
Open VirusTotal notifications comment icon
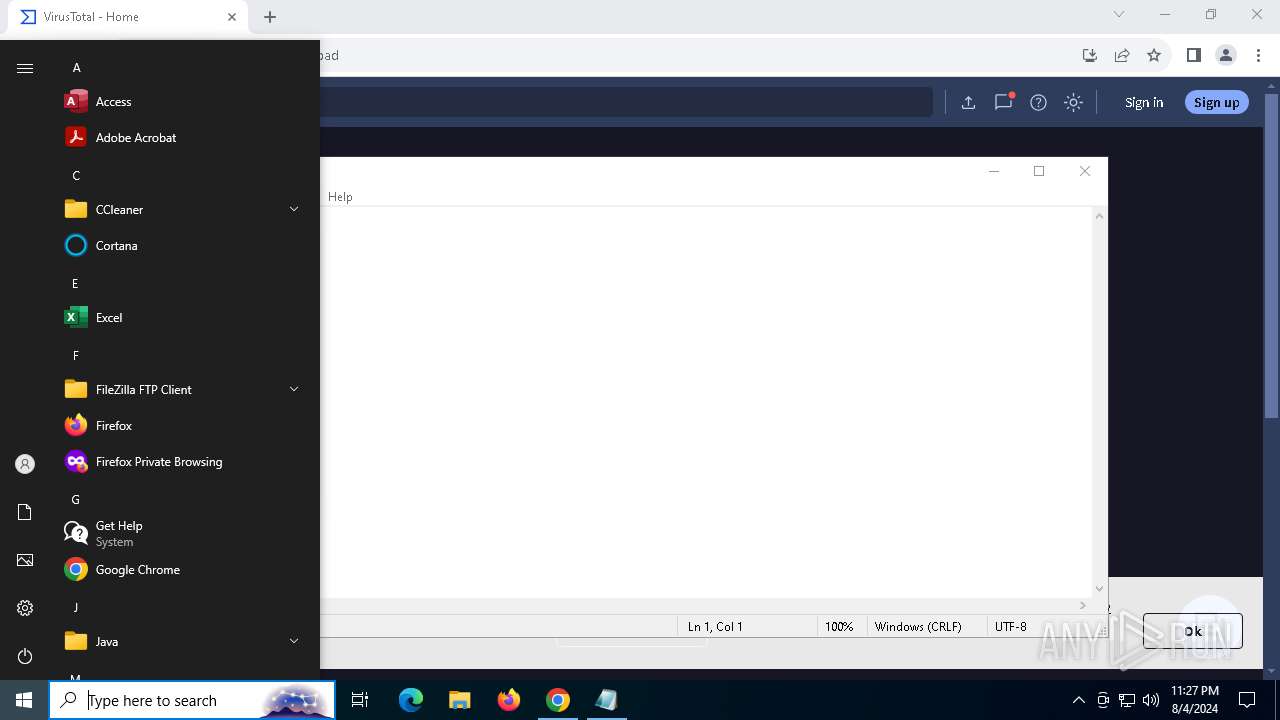(x=1003, y=102)
